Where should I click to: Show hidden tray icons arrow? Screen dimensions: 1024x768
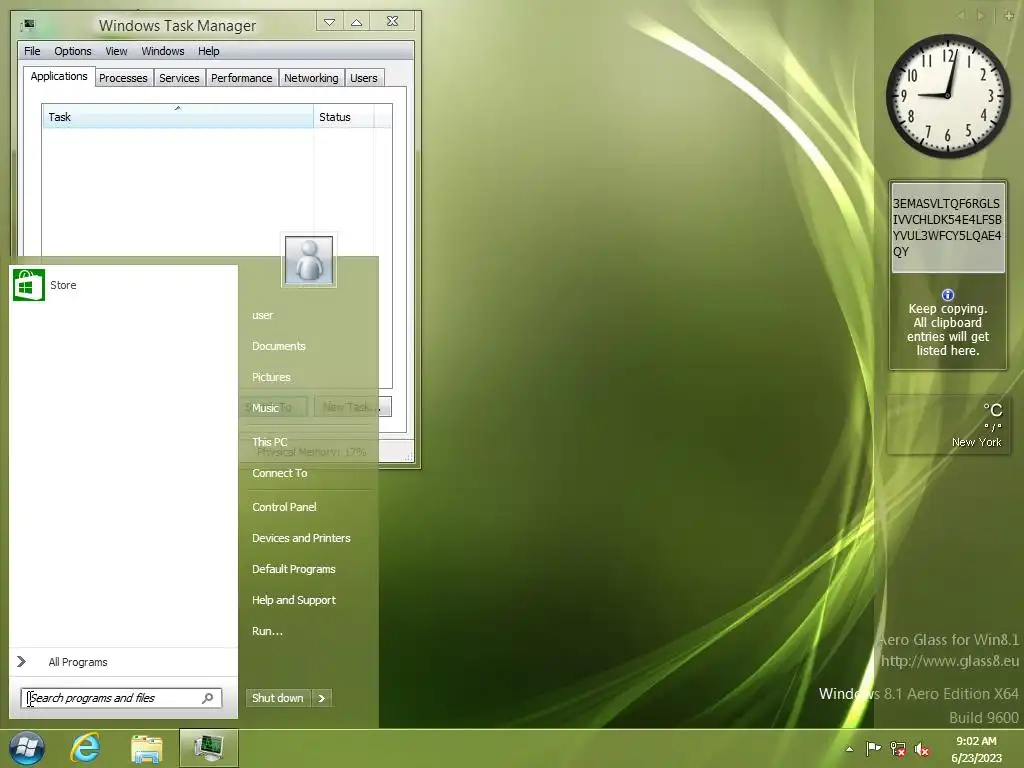[850, 749]
